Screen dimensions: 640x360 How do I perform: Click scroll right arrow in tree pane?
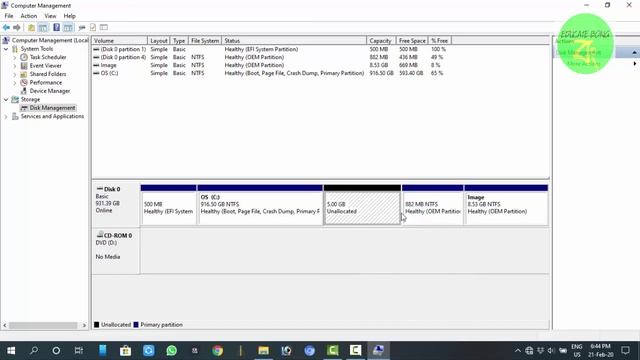84,325
